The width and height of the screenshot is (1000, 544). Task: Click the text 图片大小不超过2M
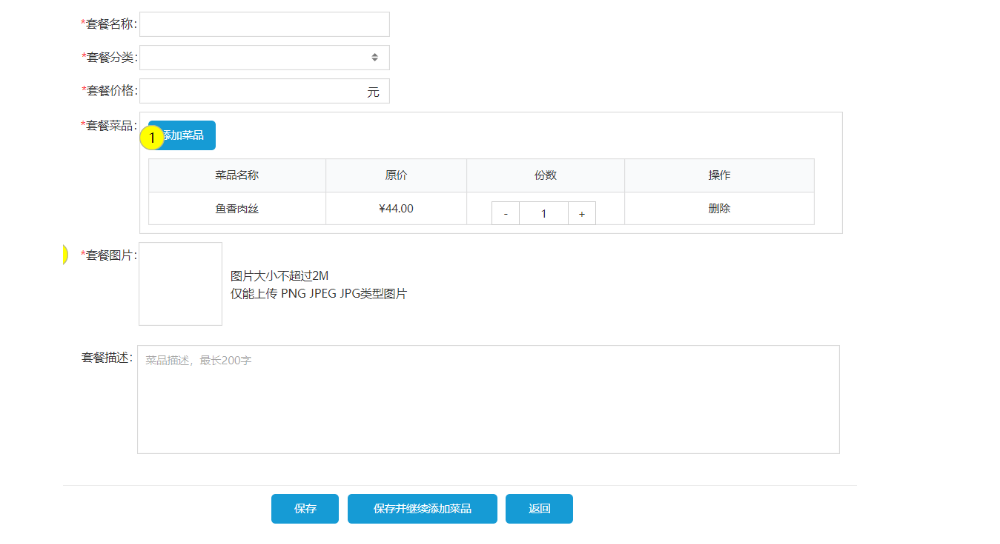(279, 276)
